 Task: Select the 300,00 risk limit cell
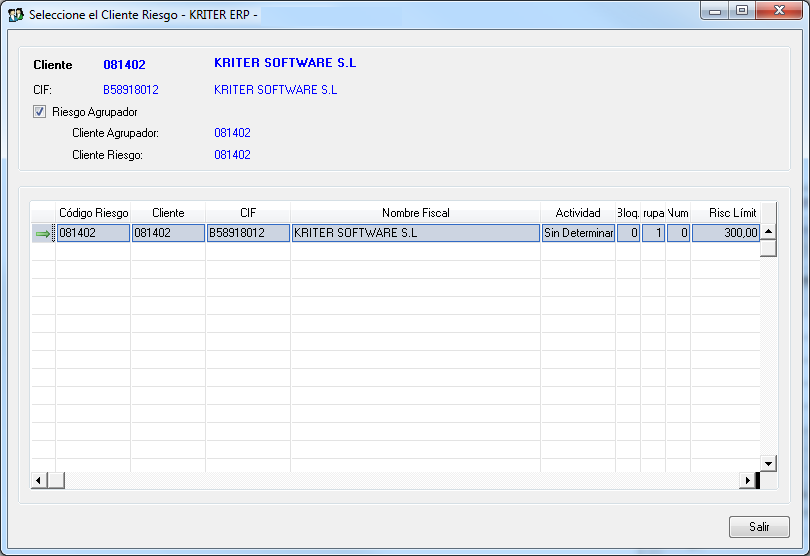tap(725, 233)
